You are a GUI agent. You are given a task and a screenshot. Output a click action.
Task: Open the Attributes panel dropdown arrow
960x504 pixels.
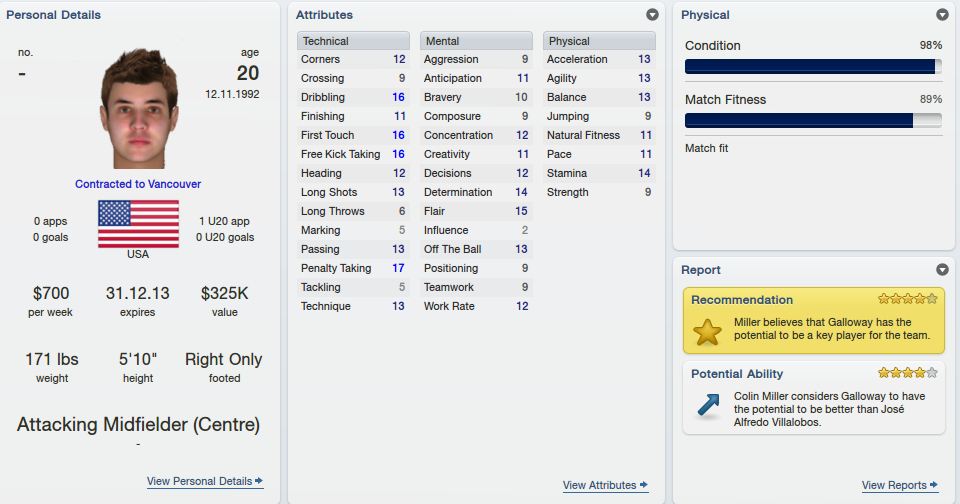pyautogui.click(x=653, y=15)
